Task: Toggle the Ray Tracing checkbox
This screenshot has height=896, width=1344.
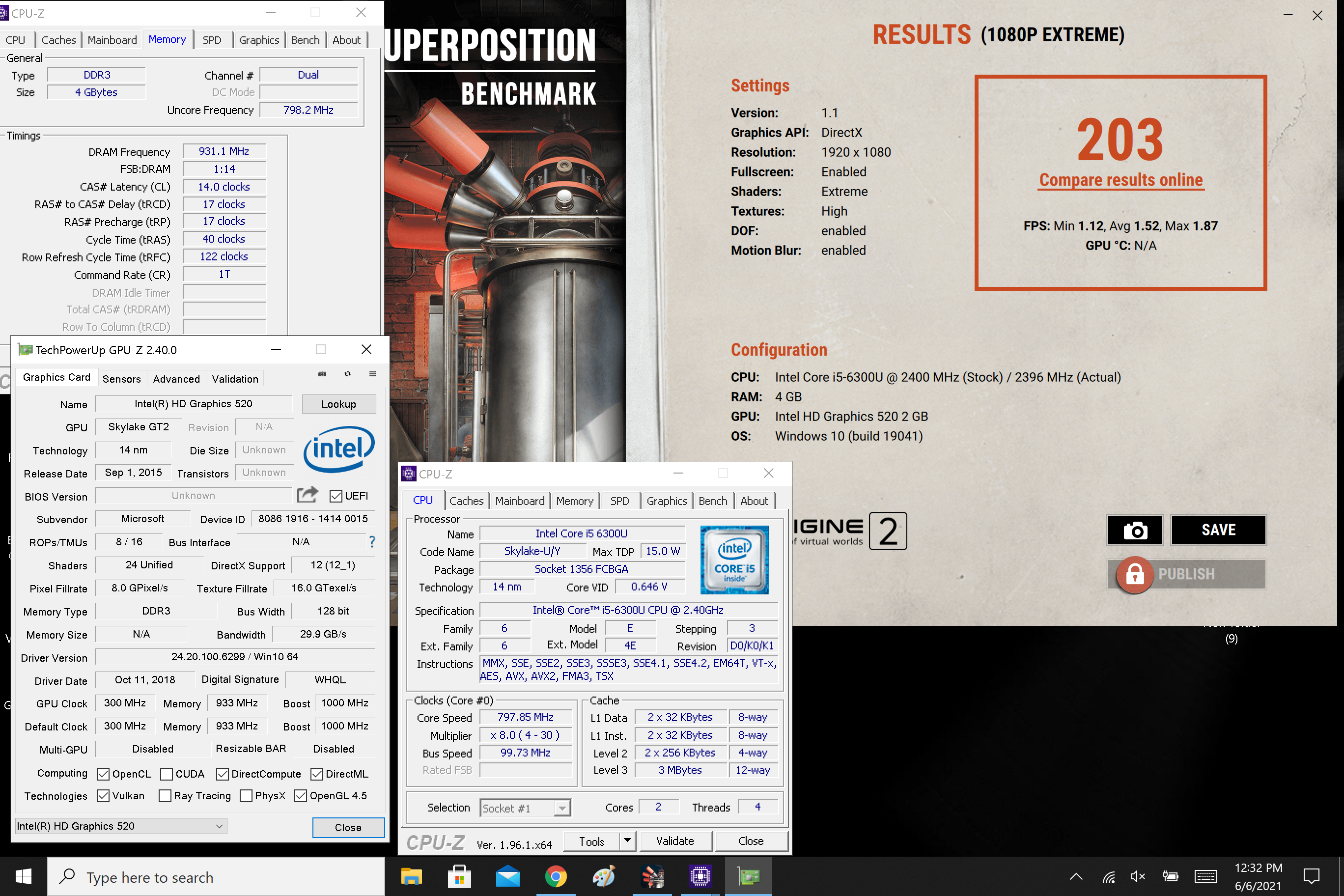Action: 165,795
